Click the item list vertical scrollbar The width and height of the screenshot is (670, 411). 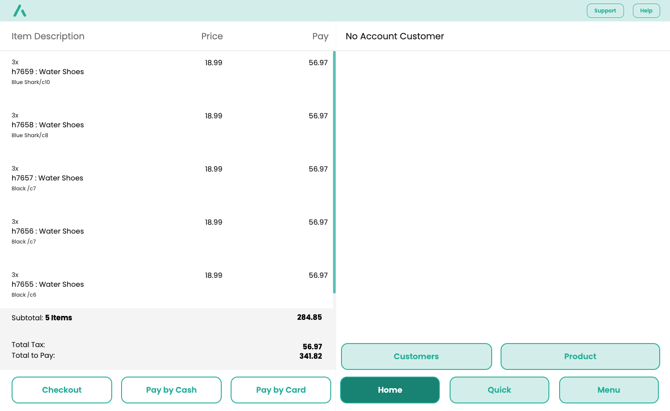(334, 172)
